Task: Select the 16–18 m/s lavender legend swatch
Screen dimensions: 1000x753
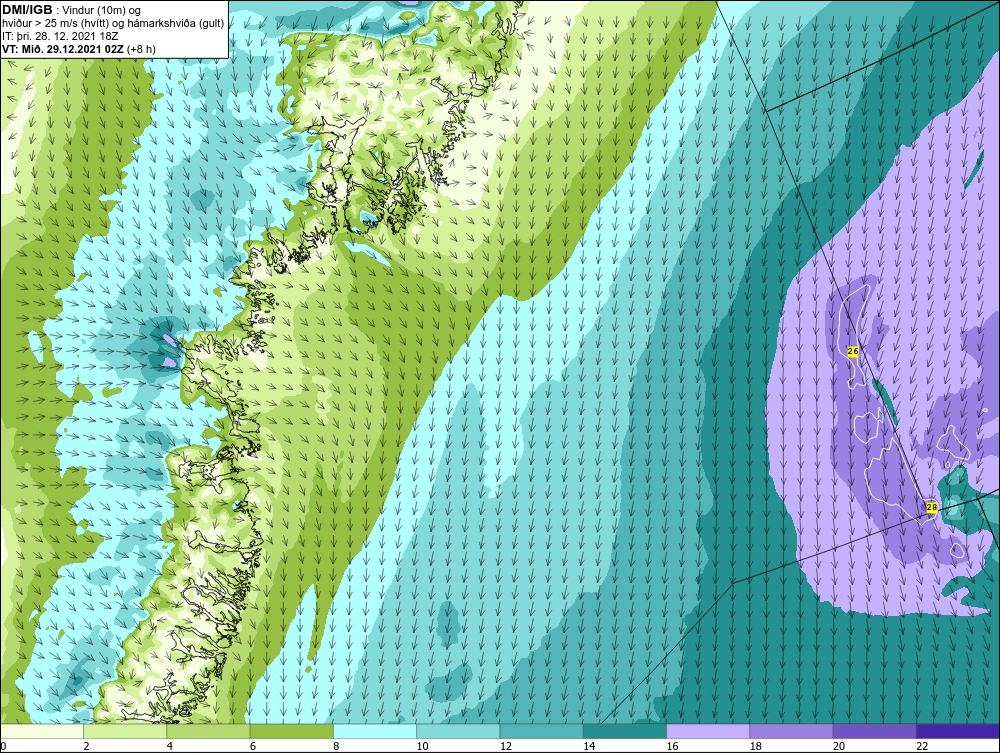Action: [x=708, y=731]
